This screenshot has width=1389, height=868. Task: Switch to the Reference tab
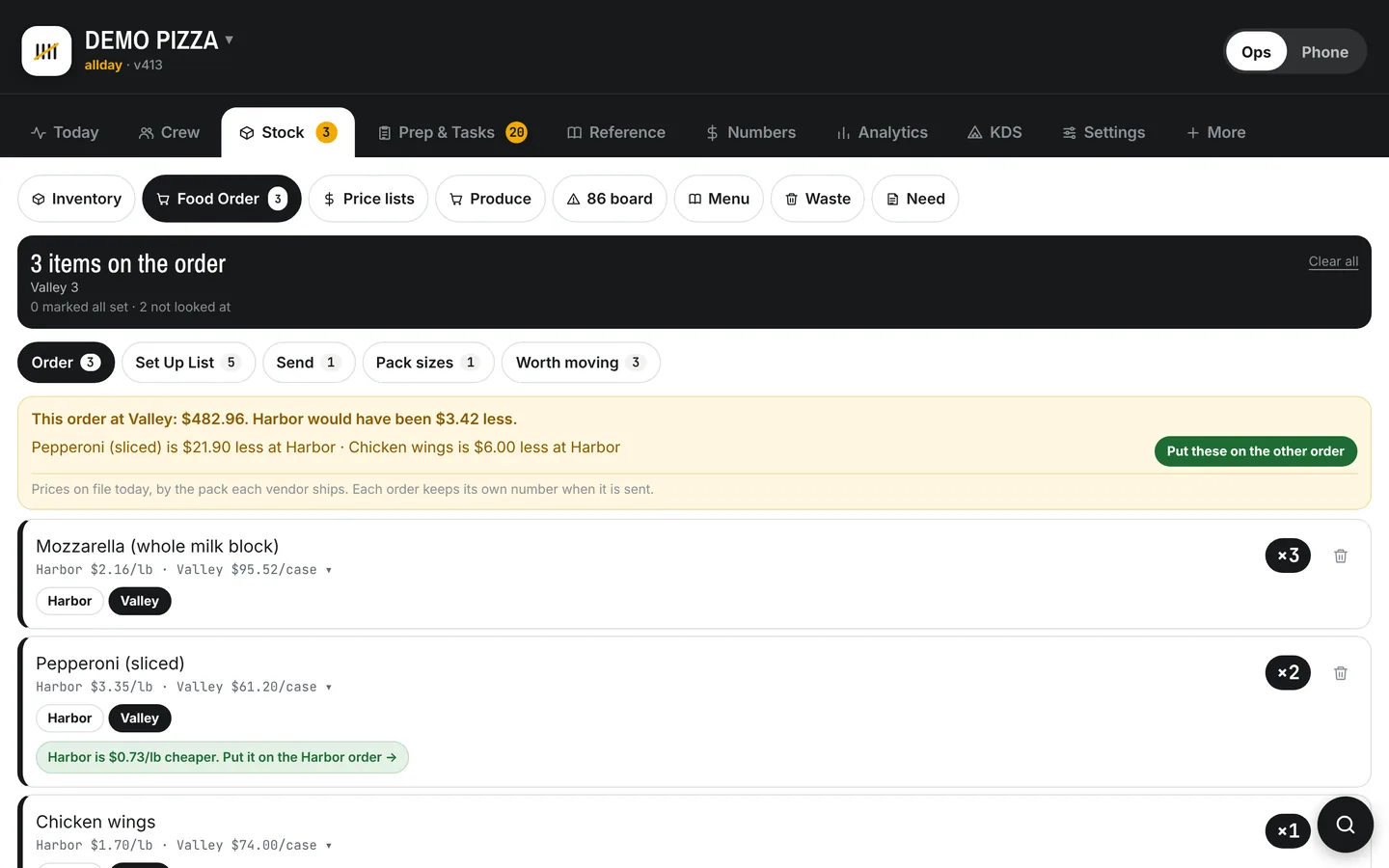616,132
